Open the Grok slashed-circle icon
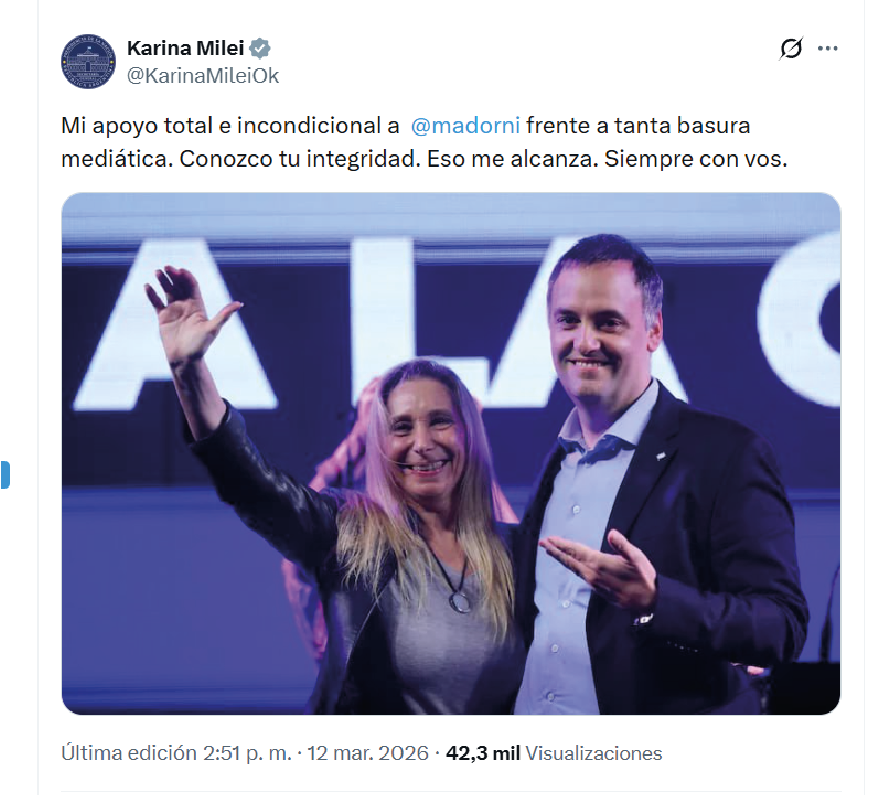Viewport: 876px width, 796px height. (x=791, y=49)
